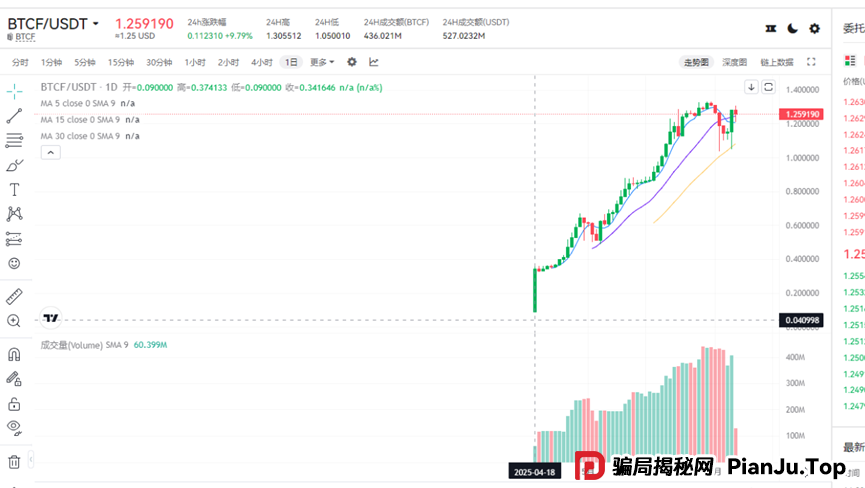Select the 15分钟 interval

(121, 62)
